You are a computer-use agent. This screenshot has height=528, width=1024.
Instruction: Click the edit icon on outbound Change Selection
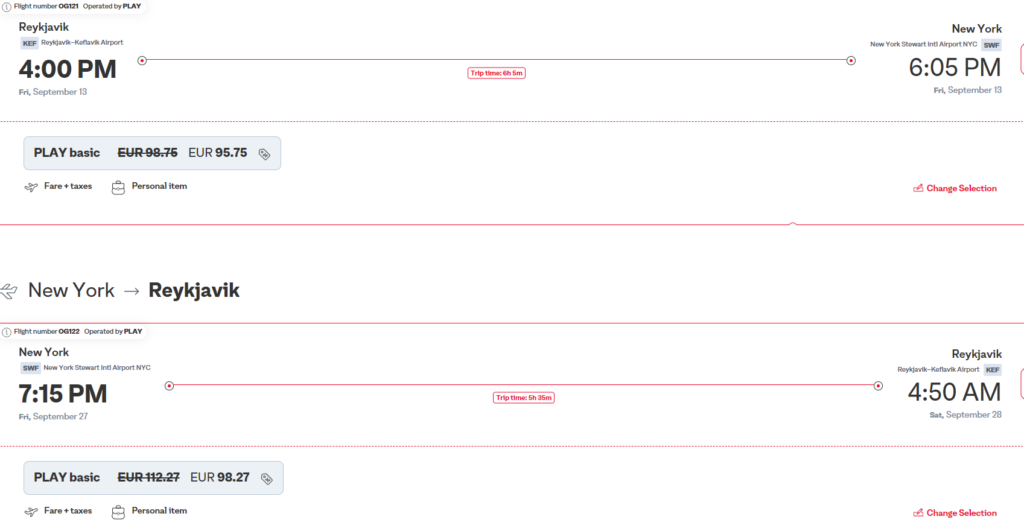click(x=918, y=188)
